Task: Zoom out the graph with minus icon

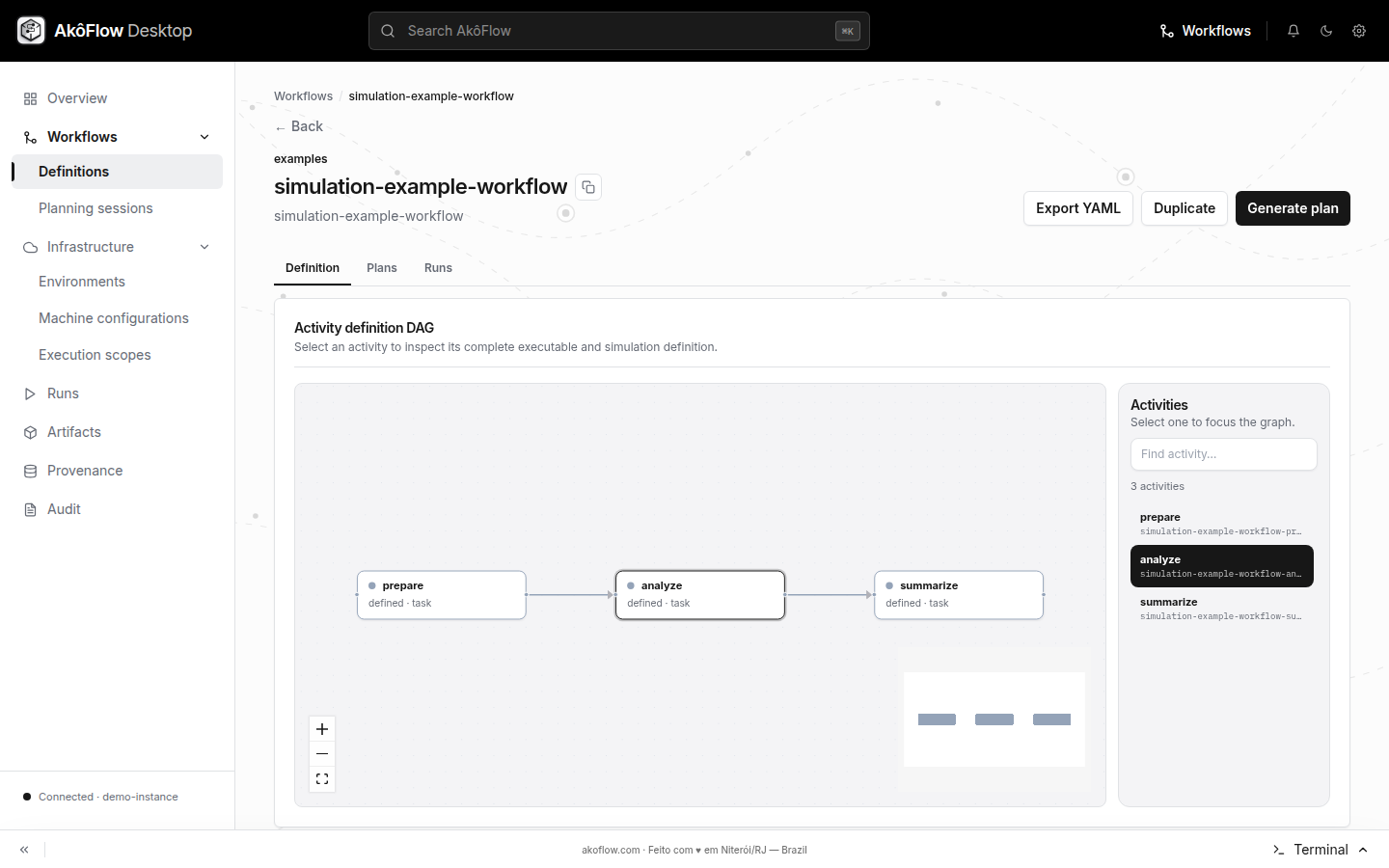Action: click(x=322, y=754)
